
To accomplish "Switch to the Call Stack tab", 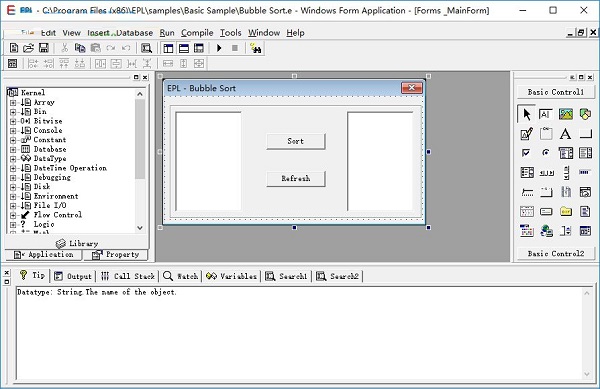I will tap(128, 276).
